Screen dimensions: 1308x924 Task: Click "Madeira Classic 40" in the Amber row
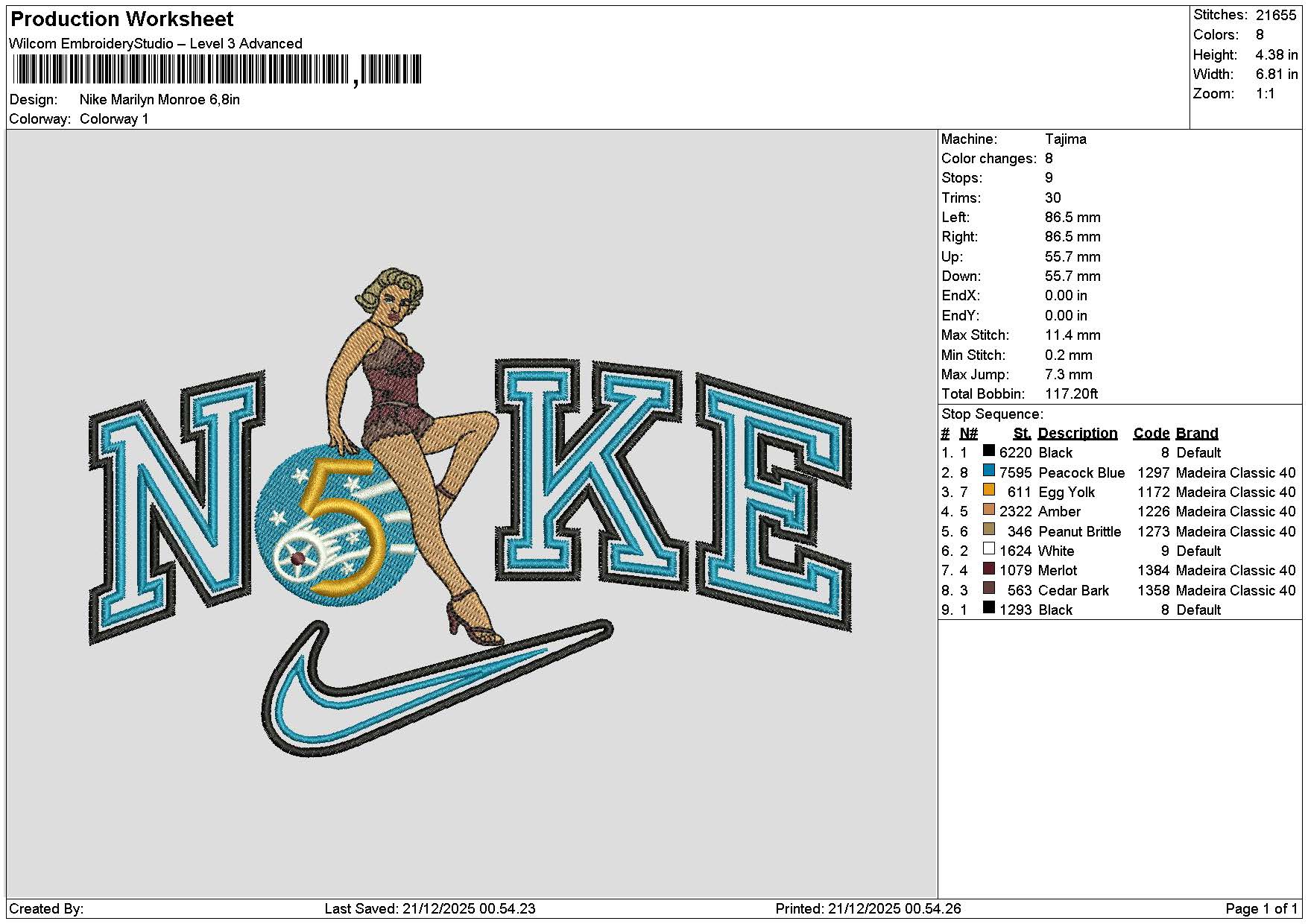pos(1236,512)
